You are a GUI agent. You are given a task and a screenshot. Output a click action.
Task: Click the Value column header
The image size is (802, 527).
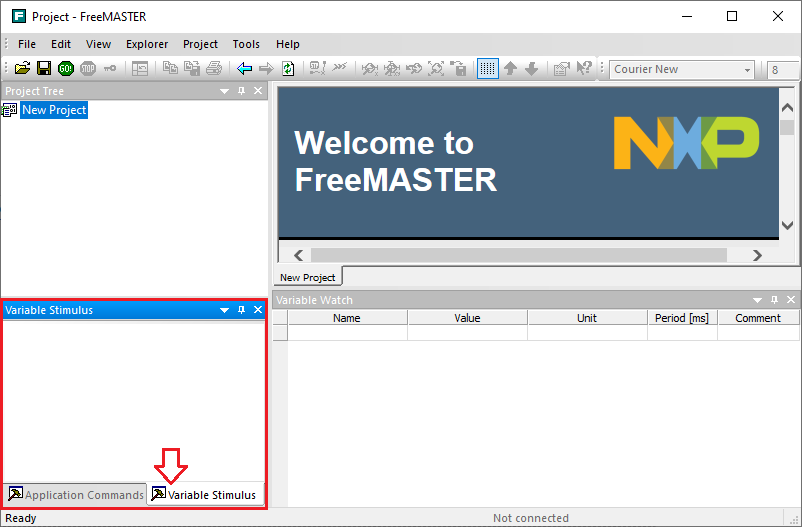coord(467,318)
